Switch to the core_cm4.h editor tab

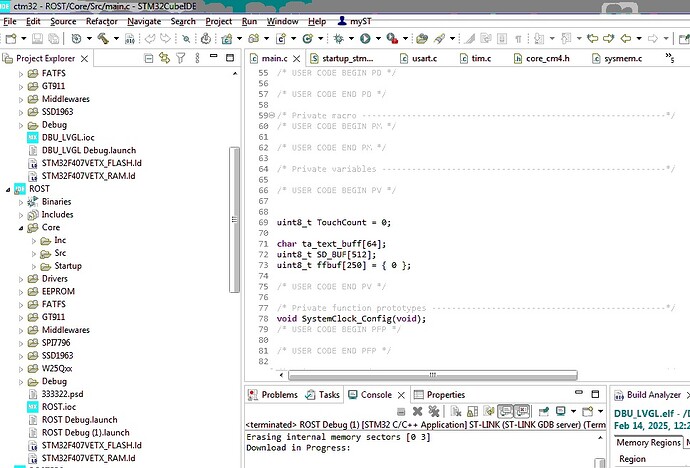(x=541, y=58)
